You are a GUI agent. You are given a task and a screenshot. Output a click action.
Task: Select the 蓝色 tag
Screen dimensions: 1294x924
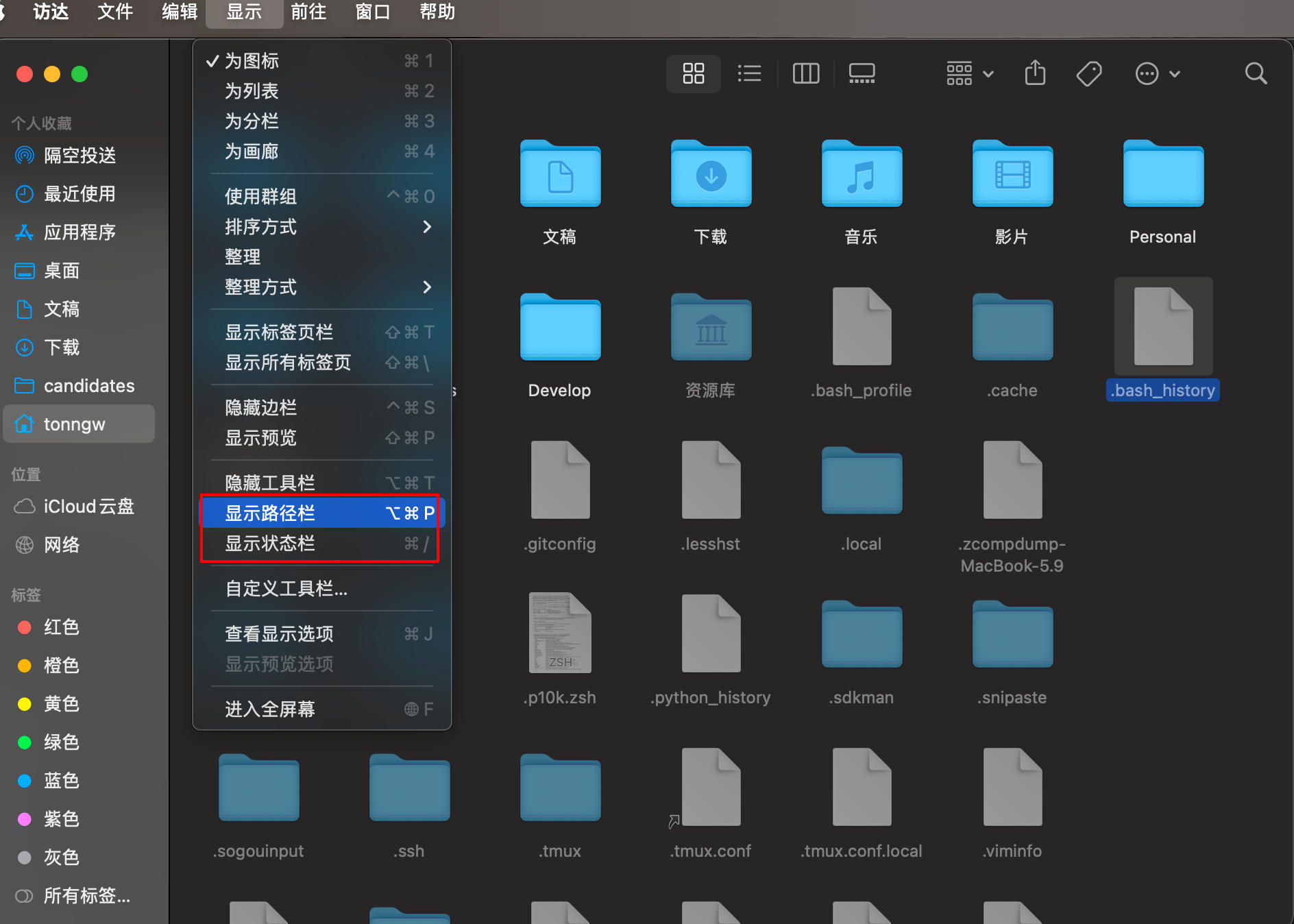(80, 781)
